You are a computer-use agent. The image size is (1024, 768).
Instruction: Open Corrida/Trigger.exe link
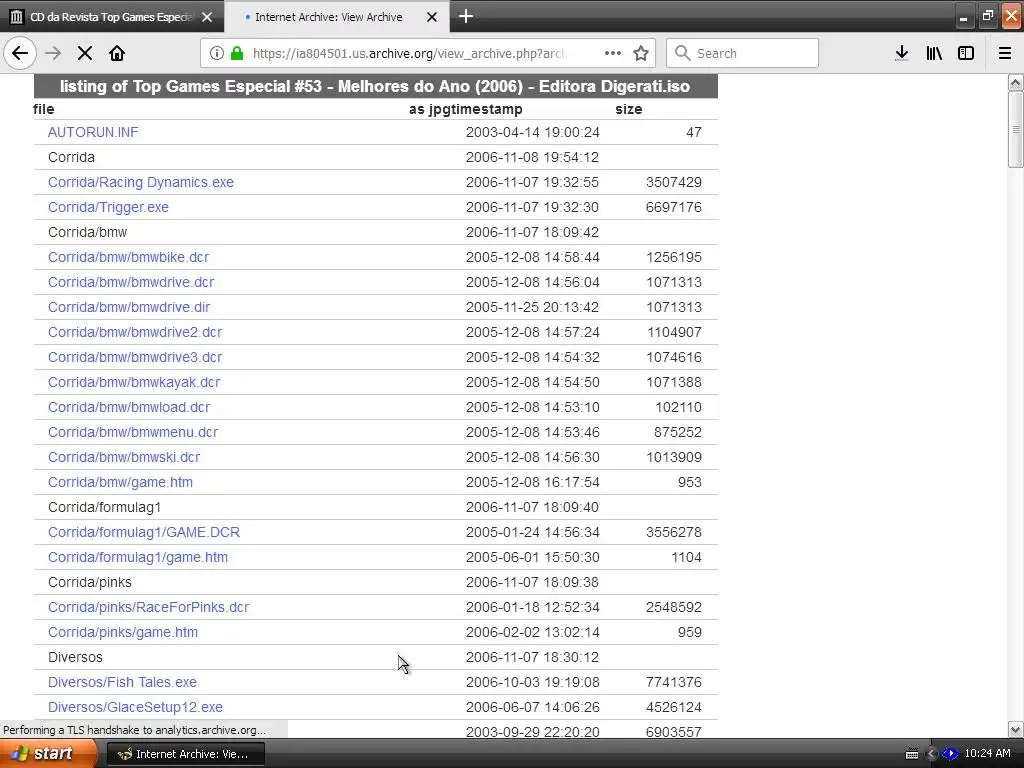(108, 207)
